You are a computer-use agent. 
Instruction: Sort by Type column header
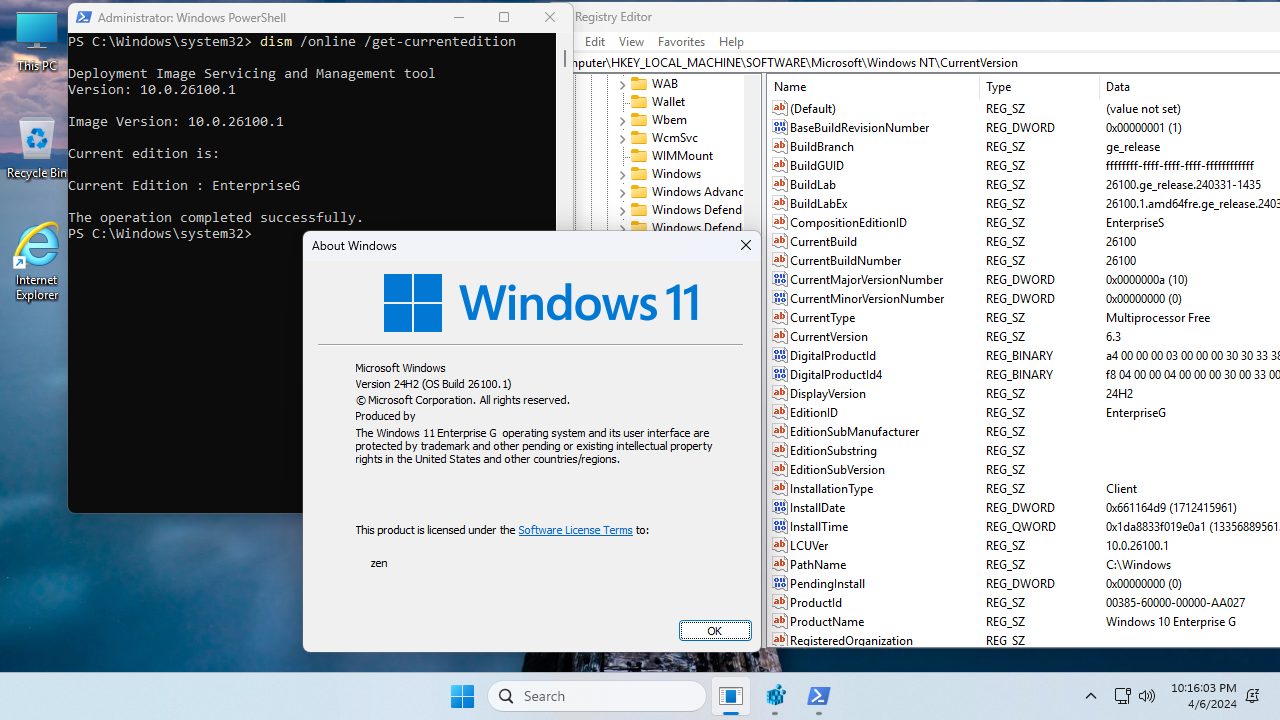click(1039, 87)
